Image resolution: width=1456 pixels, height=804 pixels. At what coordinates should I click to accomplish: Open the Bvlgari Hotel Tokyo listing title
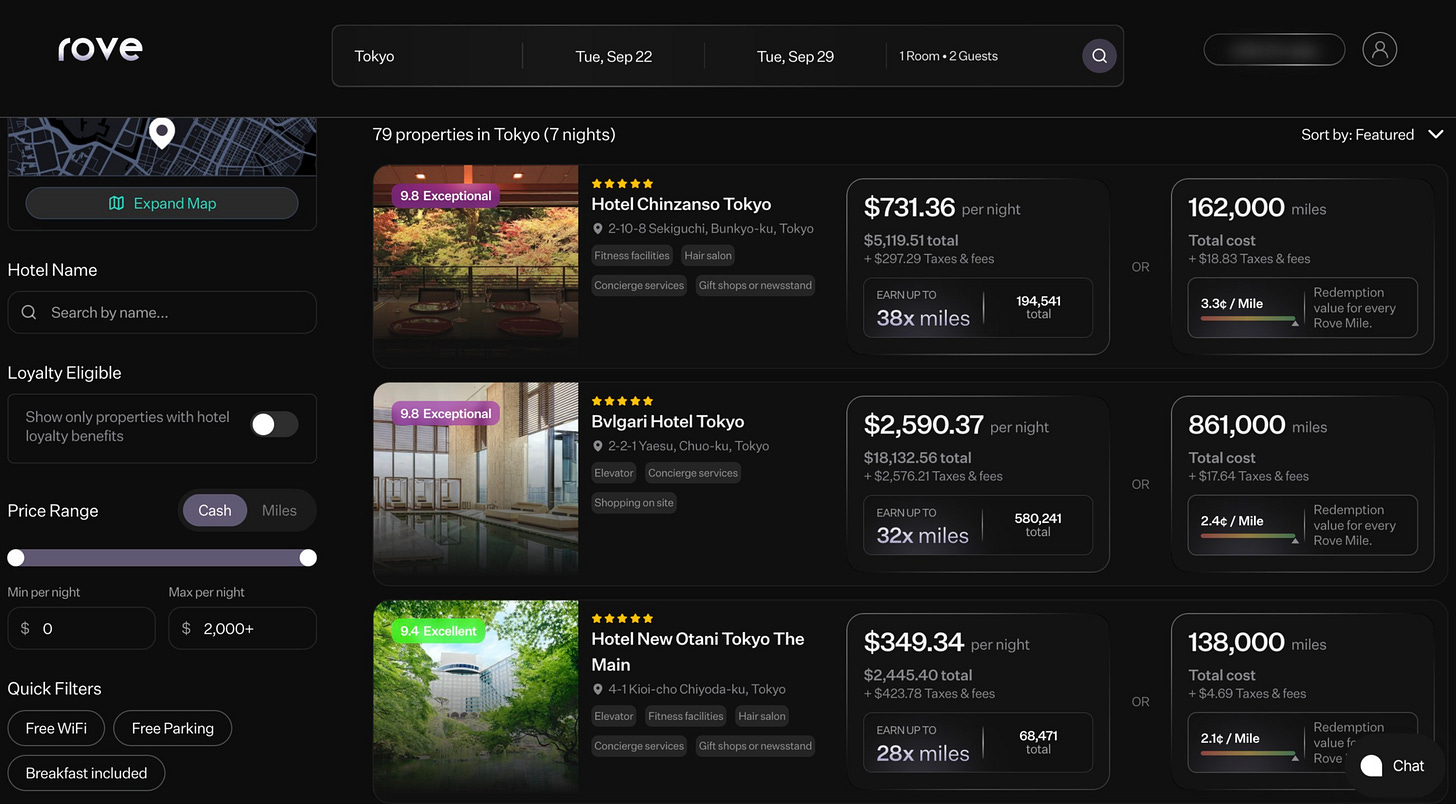coord(668,422)
